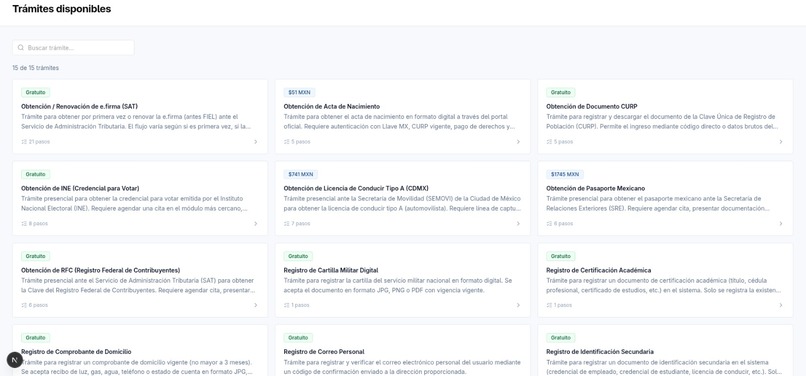Open the chevron on Licencia de Conducir card
The height and width of the screenshot is (376, 806).
coord(518,224)
